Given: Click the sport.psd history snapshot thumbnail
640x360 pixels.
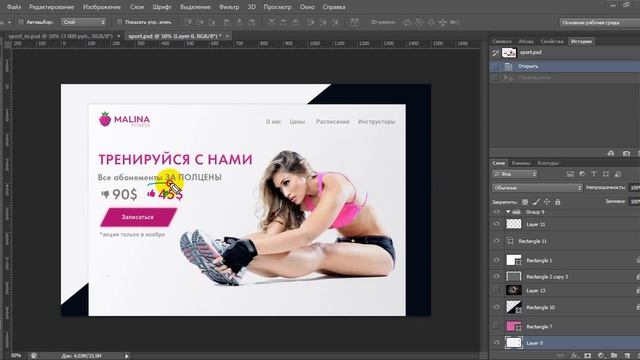Looking at the screenshot, I should [x=509, y=53].
